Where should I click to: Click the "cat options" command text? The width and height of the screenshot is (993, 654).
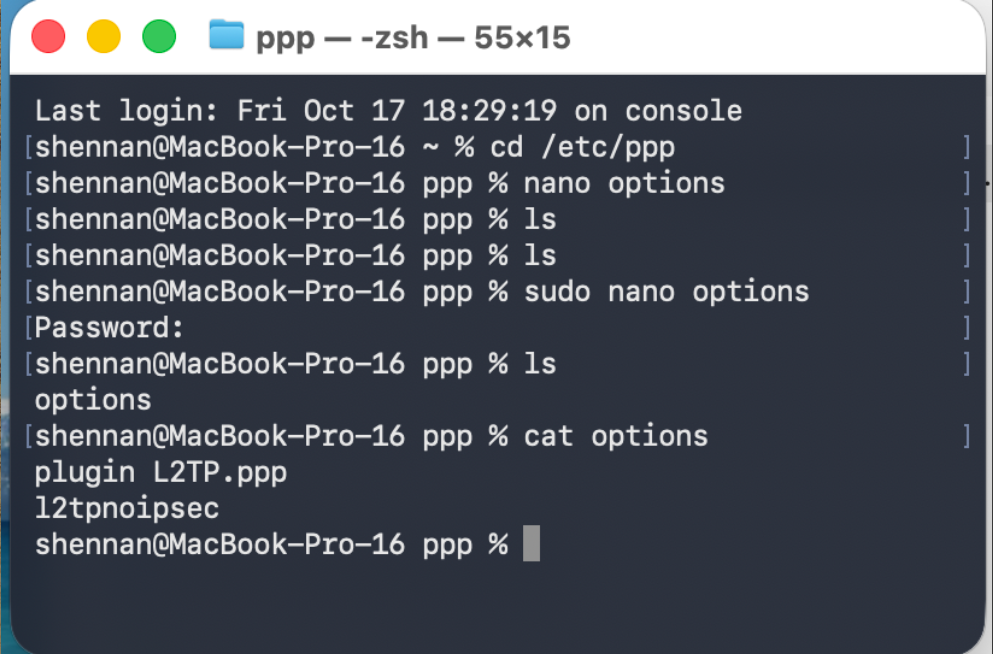tap(615, 436)
